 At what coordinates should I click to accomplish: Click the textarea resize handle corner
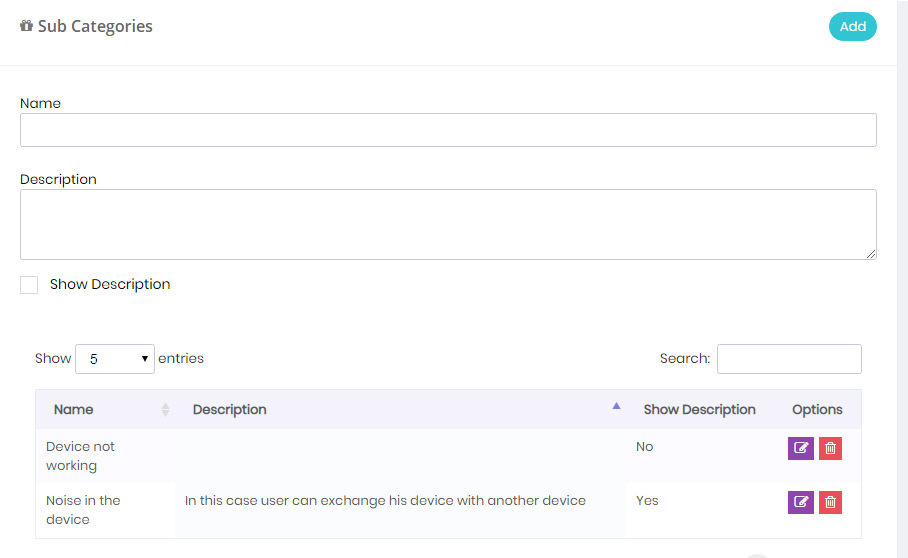(x=871, y=254)
